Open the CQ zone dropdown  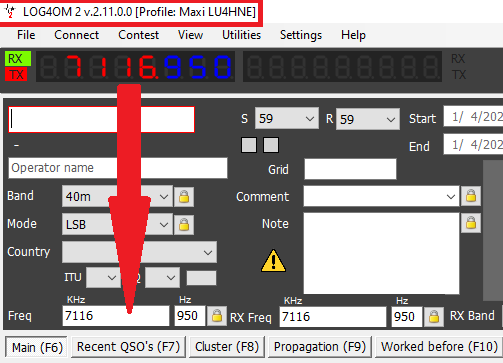pos(162,277)
